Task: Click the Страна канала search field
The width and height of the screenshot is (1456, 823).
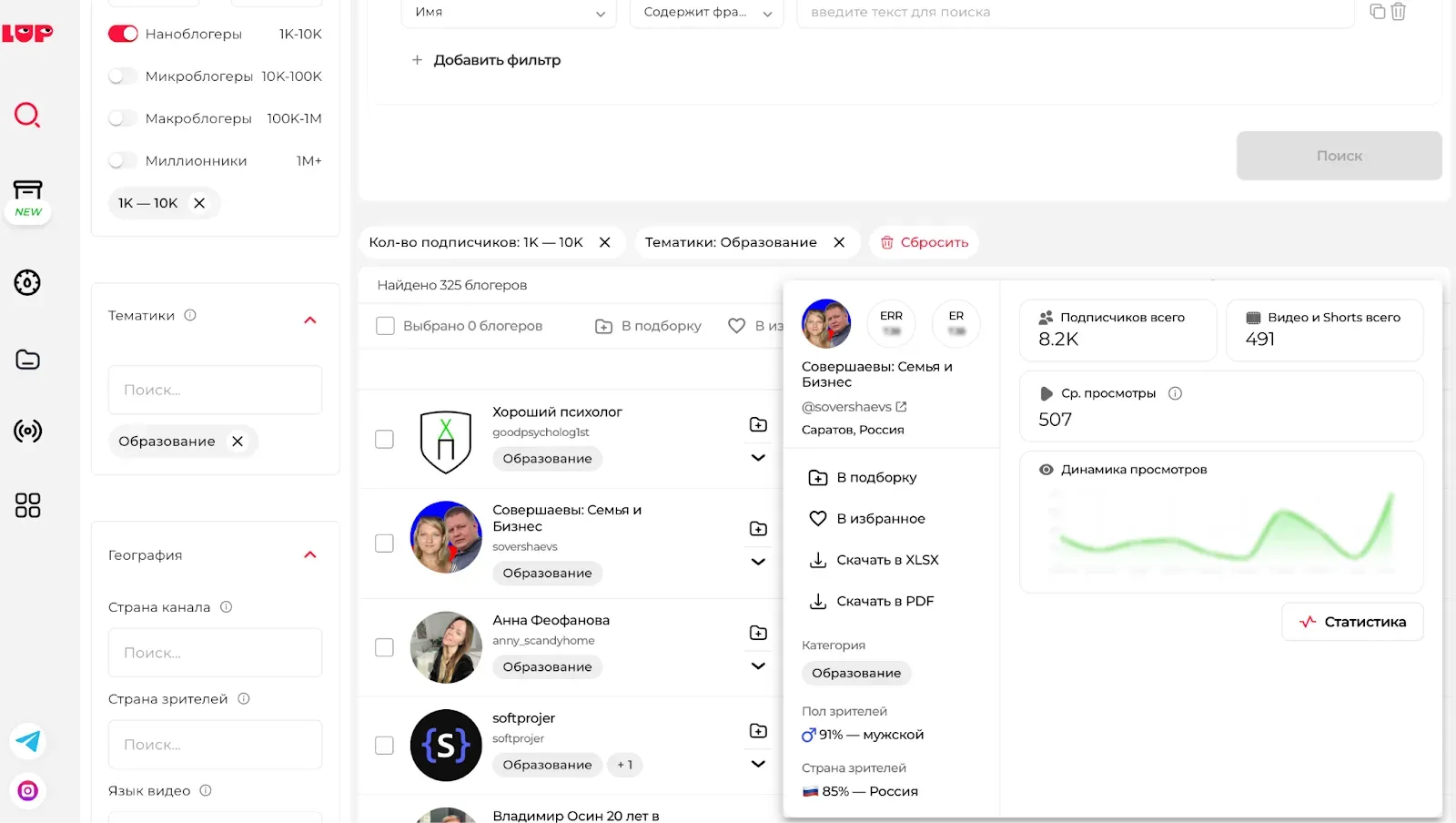Action: point(215,653)
